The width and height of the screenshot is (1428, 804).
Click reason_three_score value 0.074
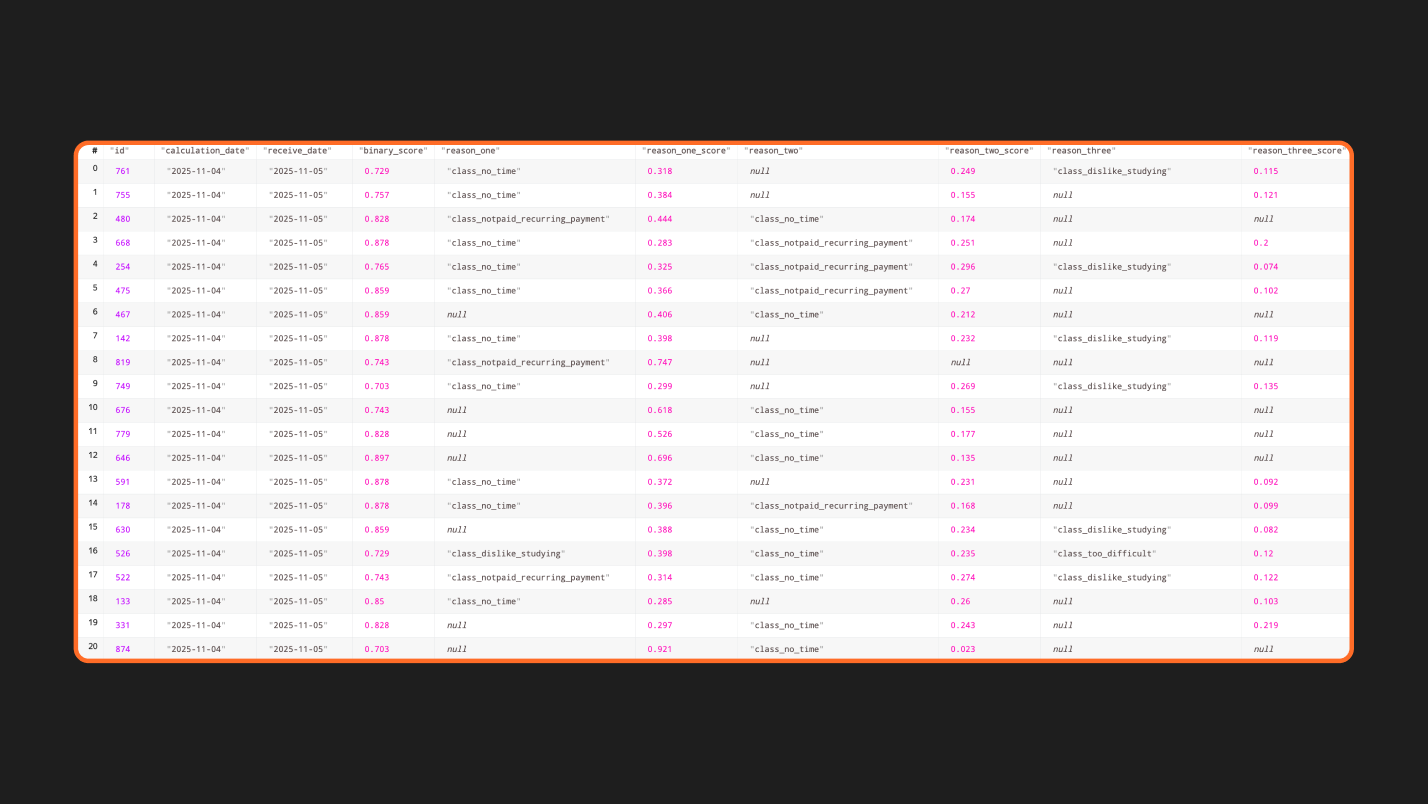[x=1266, y=267]
